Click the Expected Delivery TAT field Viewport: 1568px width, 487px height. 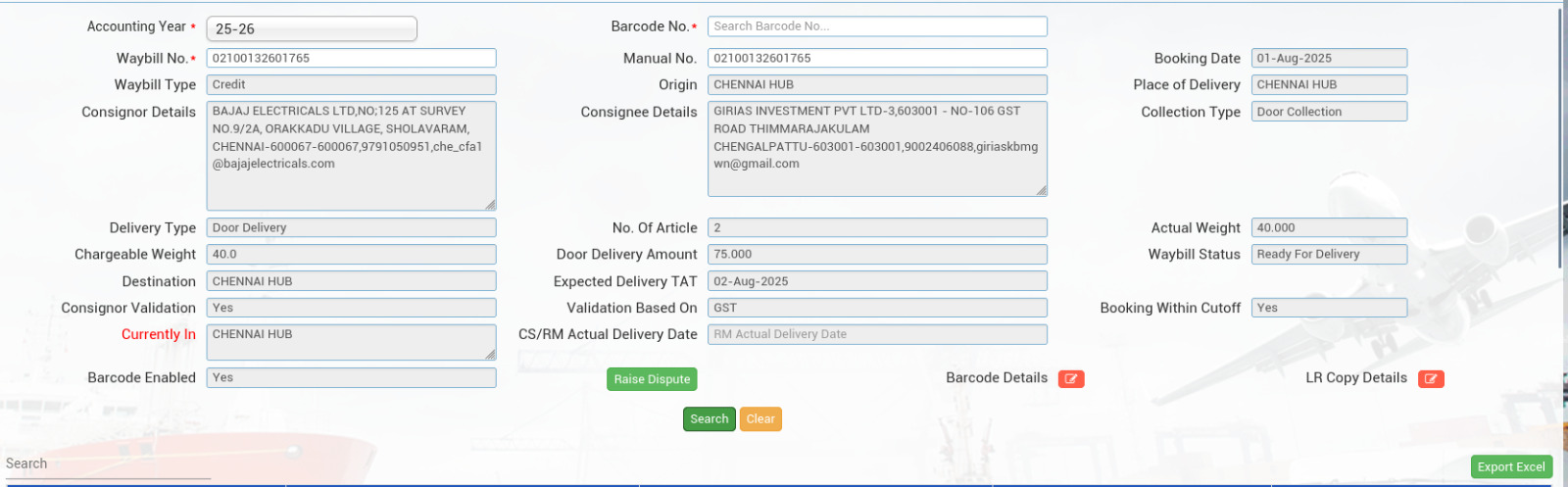876,281
